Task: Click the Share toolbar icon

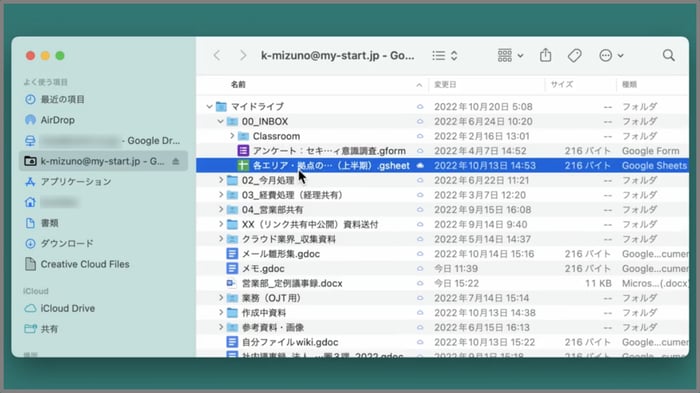Action: pos(545,55)
